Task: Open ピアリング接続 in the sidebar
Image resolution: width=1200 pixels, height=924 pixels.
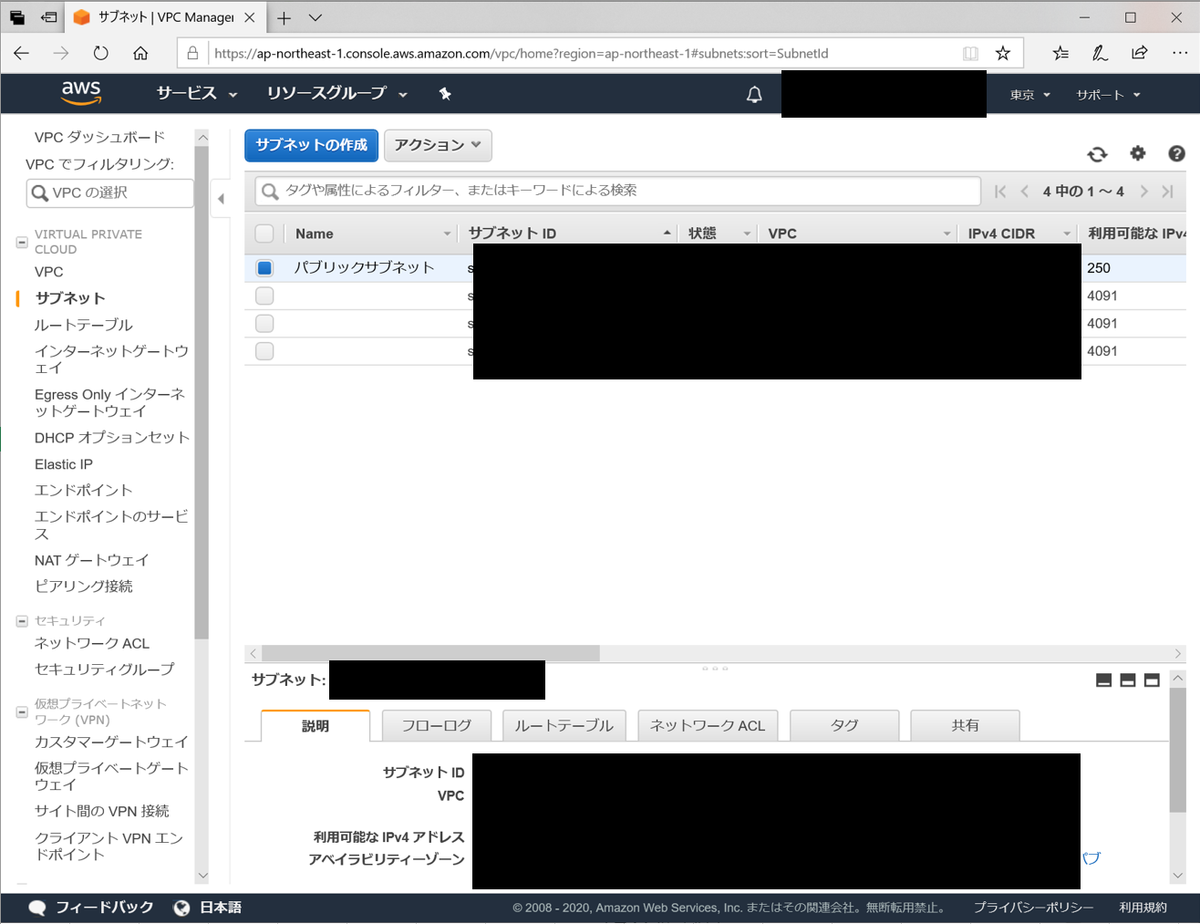Action: pos(83,586)
